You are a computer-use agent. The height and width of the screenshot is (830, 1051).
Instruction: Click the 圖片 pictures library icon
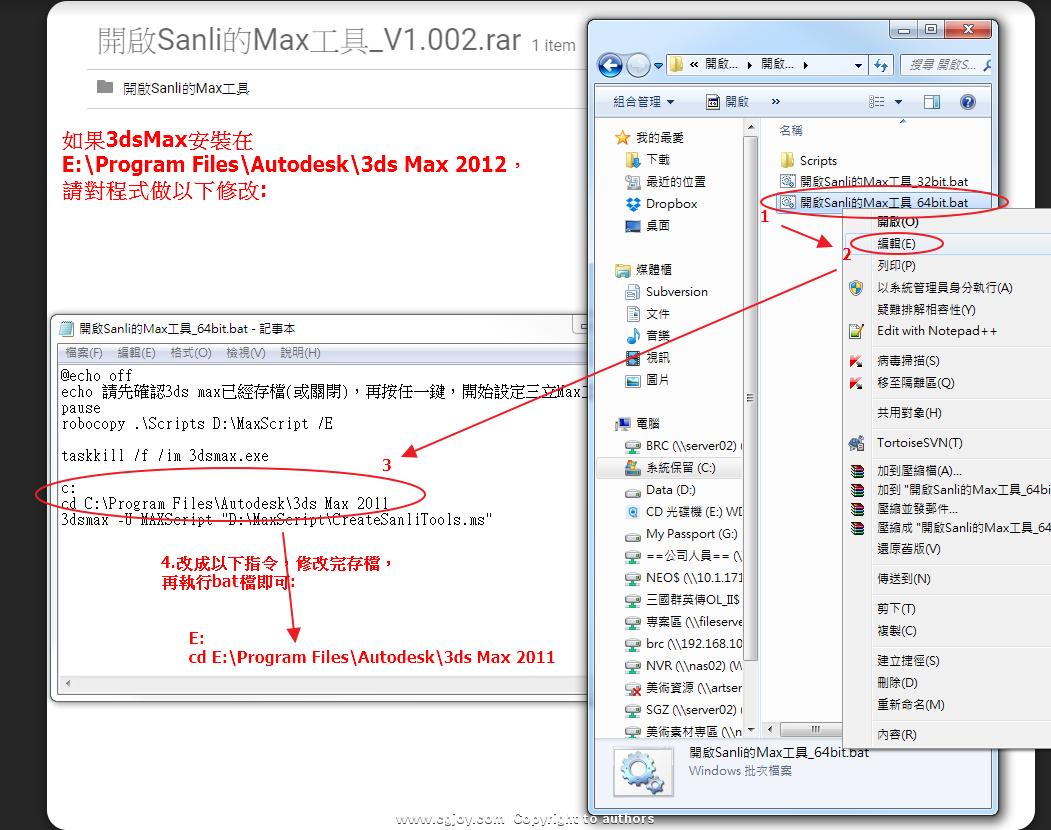[x=633, y=380]
